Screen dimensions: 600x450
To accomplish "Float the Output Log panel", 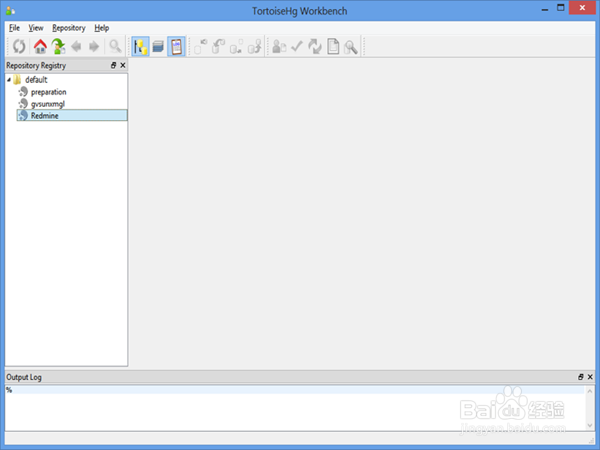I will coord(580,377).
